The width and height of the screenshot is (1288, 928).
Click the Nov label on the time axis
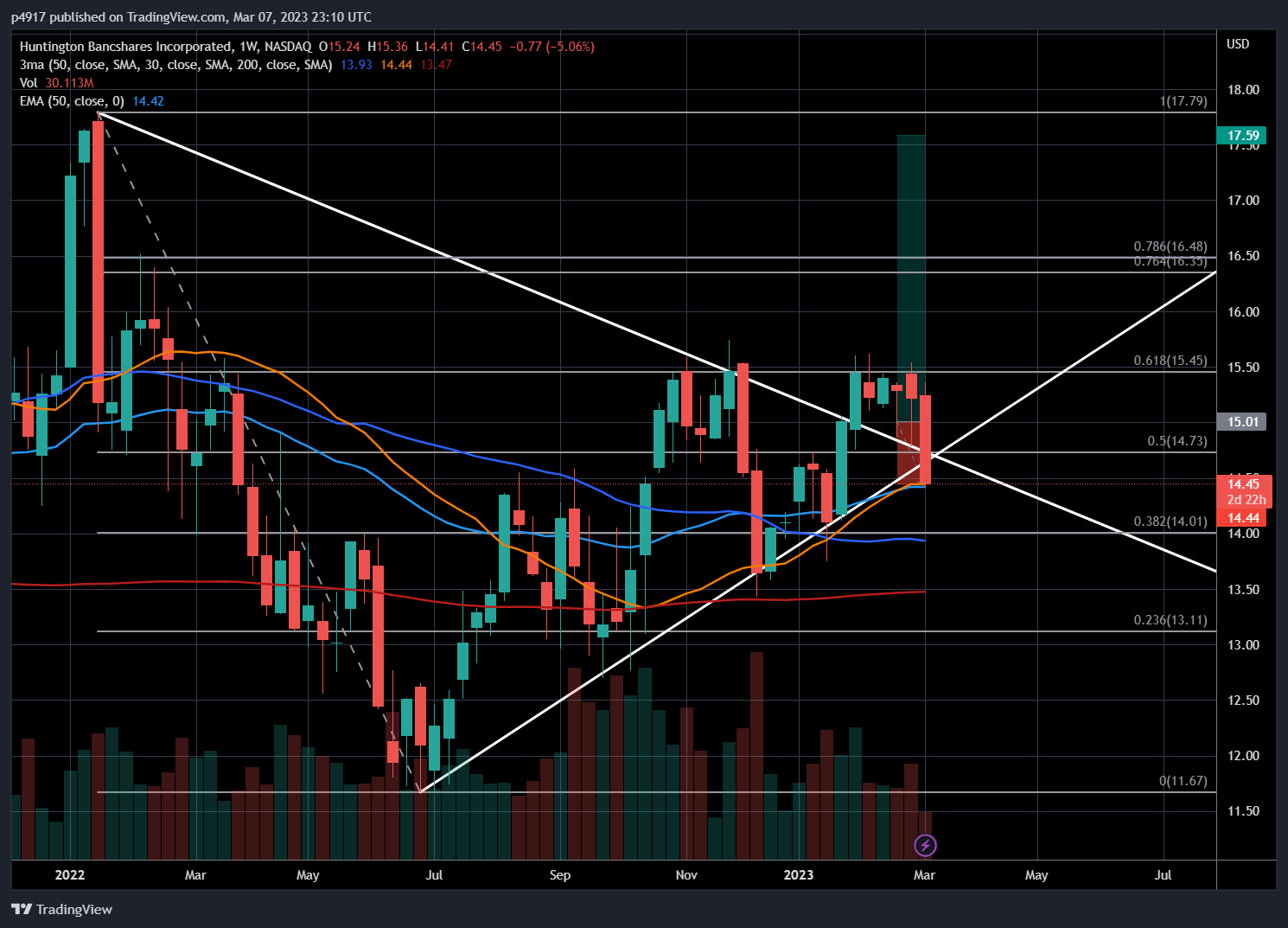click(686, 875)
